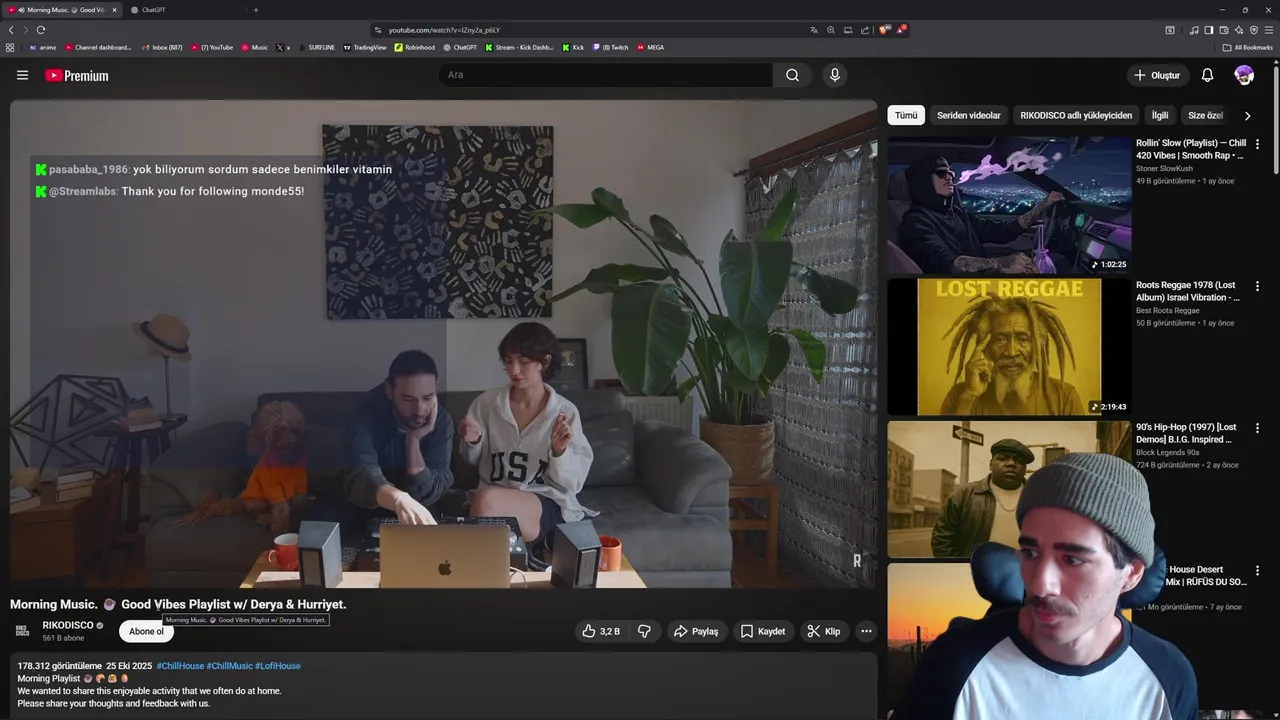Toggle the browser sidebar panel icon
This screenshot has width=1280, height=720.
pos(1209,30)
